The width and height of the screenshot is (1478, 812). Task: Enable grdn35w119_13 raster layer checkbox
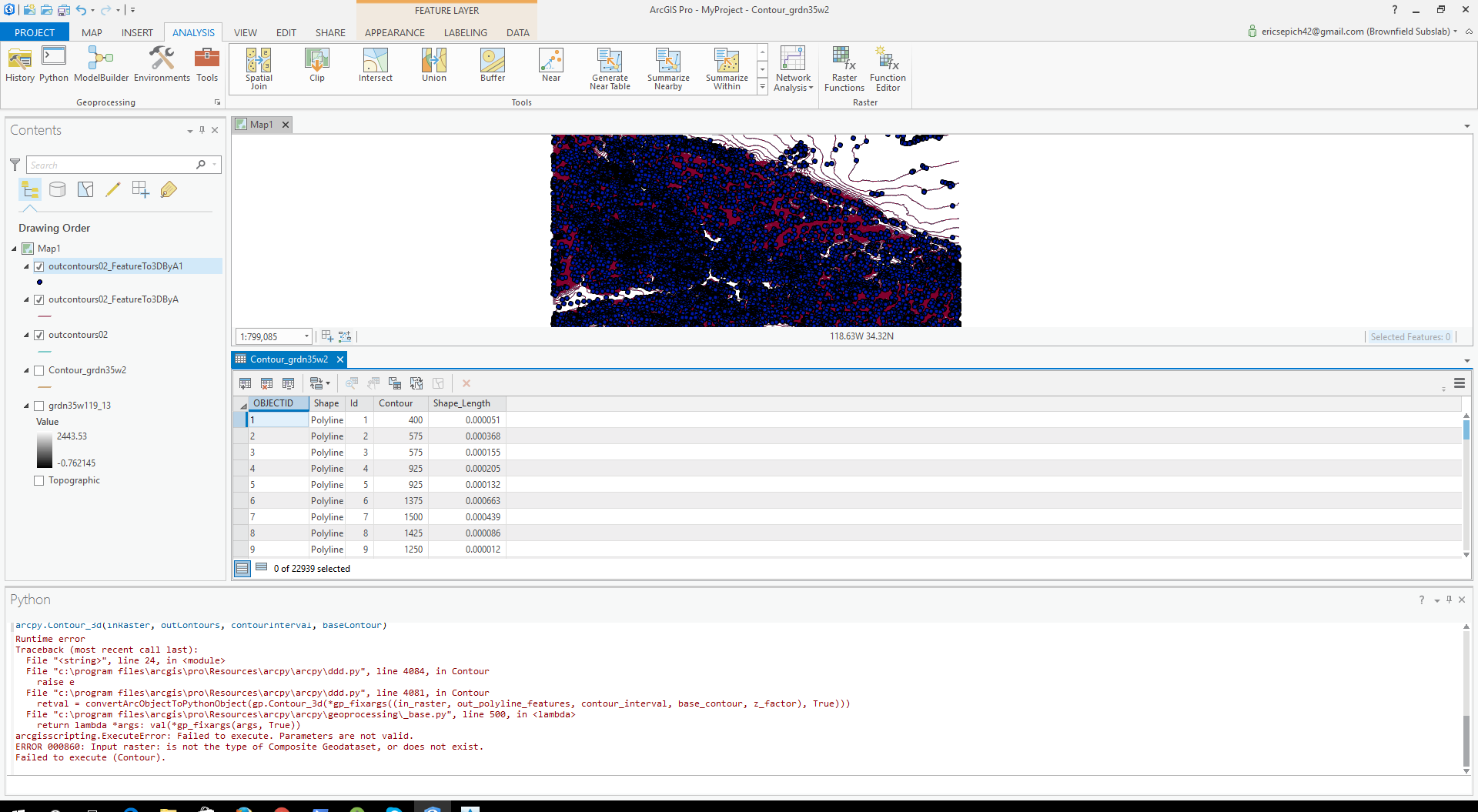(x=39, y=406)
